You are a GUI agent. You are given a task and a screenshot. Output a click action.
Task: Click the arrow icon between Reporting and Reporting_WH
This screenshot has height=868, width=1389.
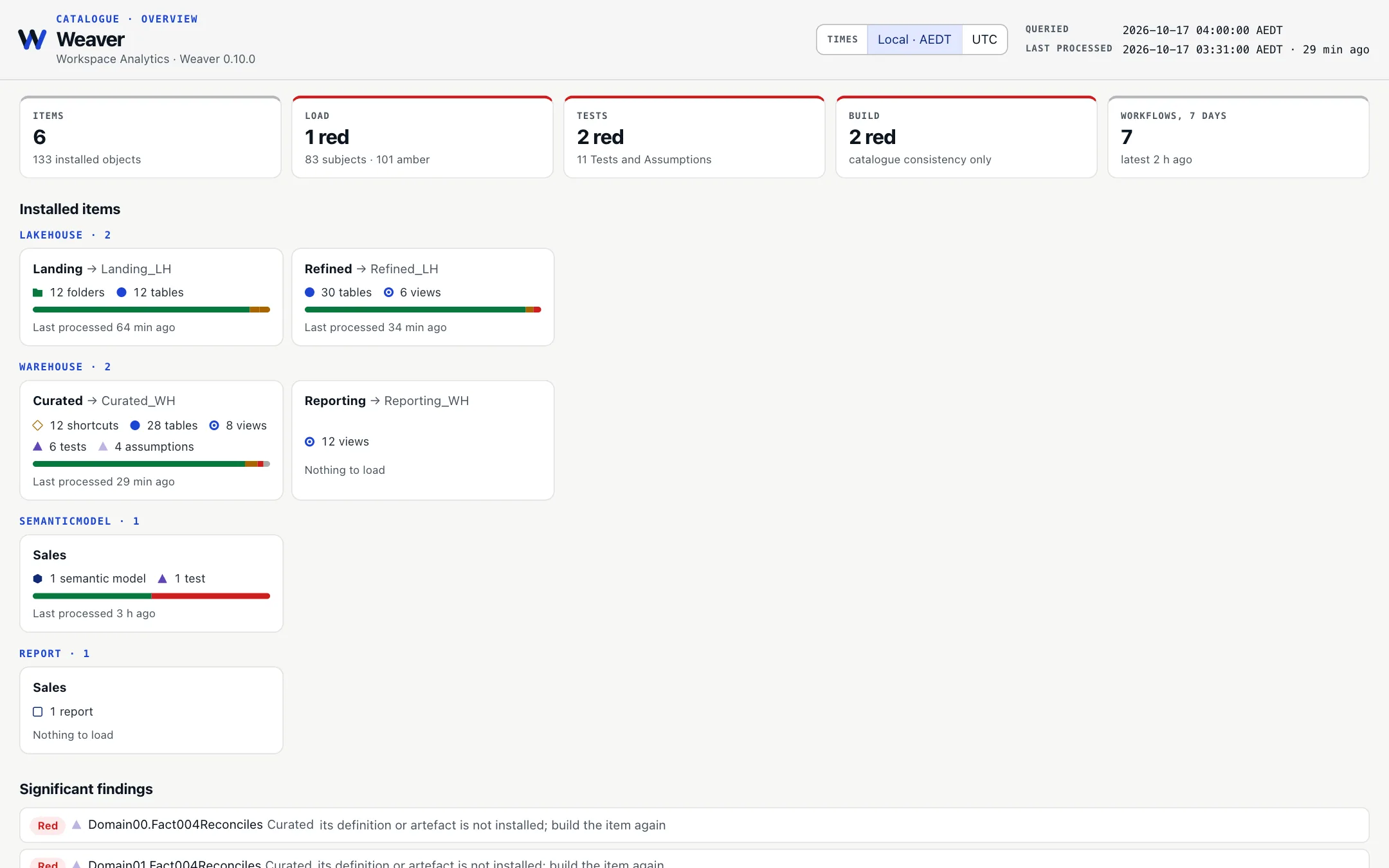click(x=376, y=401)
